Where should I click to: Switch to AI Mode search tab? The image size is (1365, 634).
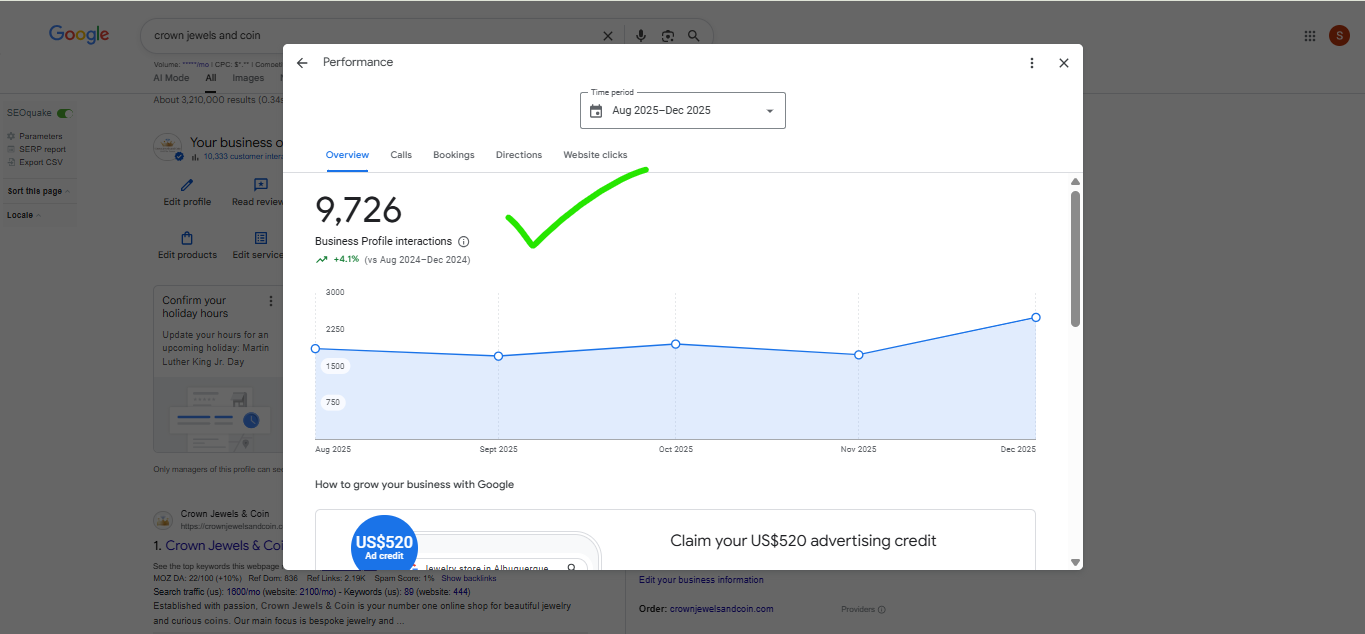coord(171,78)
